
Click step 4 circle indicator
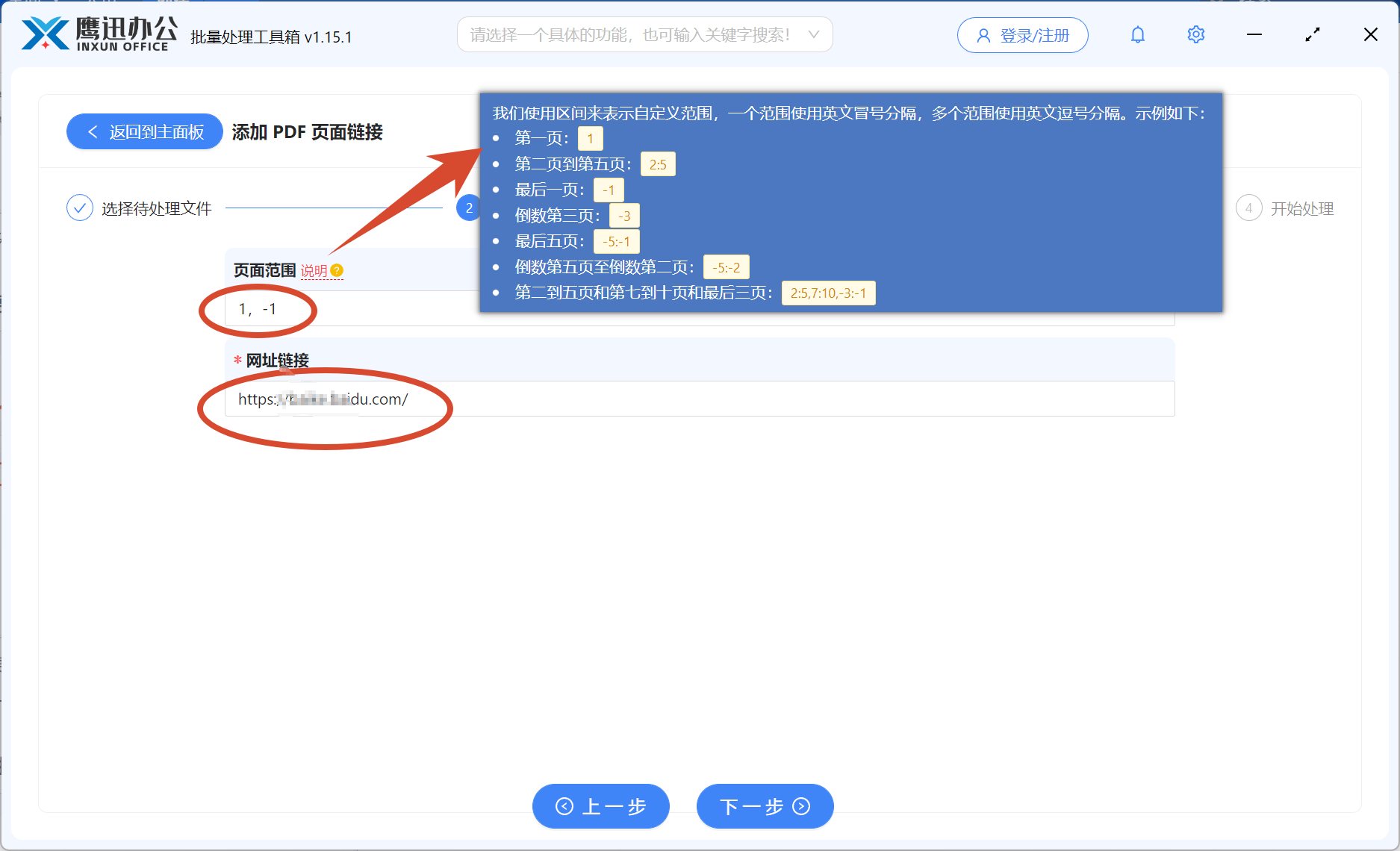pos(1248,208)
